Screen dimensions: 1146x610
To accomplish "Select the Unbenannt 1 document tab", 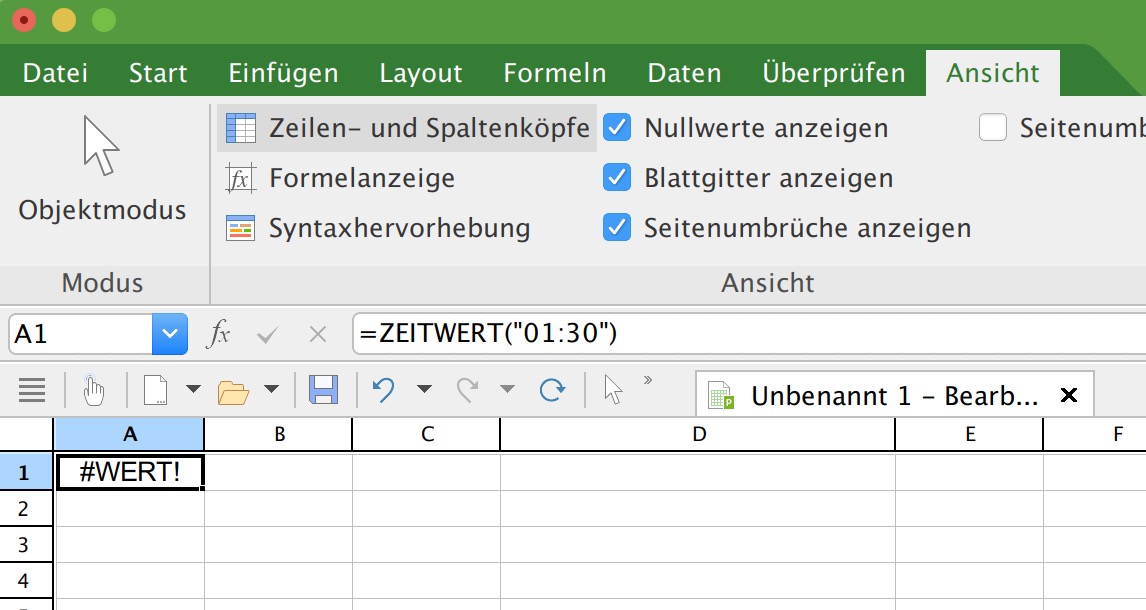I will 895,396.
